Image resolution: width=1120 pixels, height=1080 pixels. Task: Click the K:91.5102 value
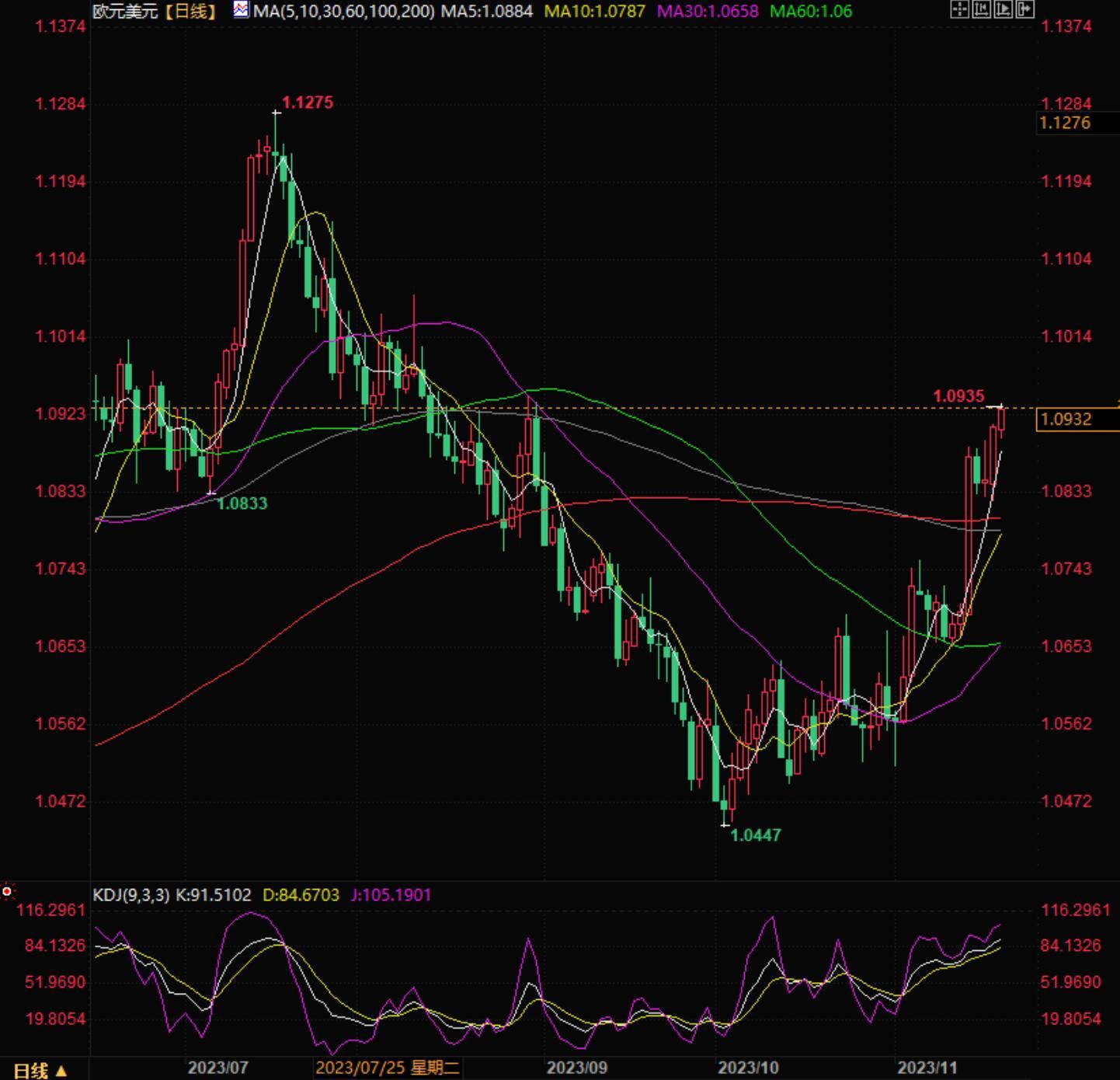[214, 895]
